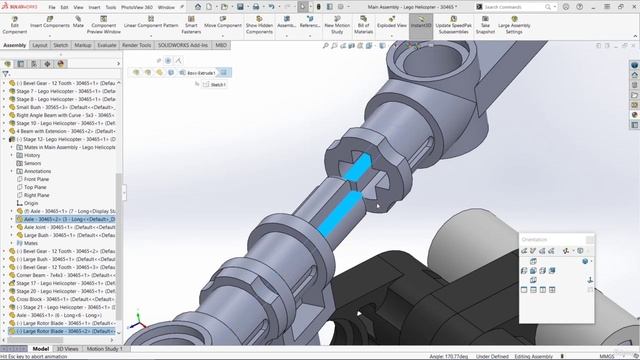The height and width of the screenshot is (360, 640).
Task: Select the Mate tool
Action: point(78,22)
